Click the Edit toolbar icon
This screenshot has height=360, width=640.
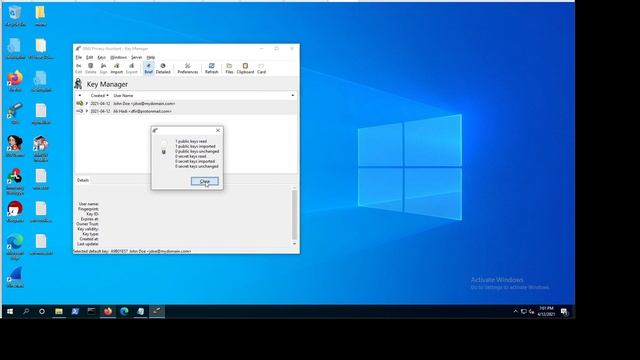pos(78,68)
